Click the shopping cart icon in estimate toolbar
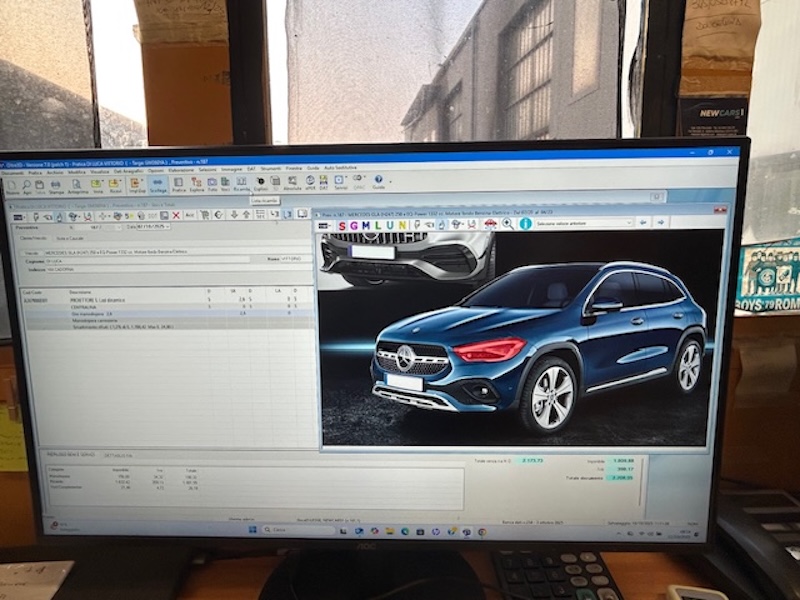Image resolution: width=800 pixels, height=600 pixels. point(205,215)
